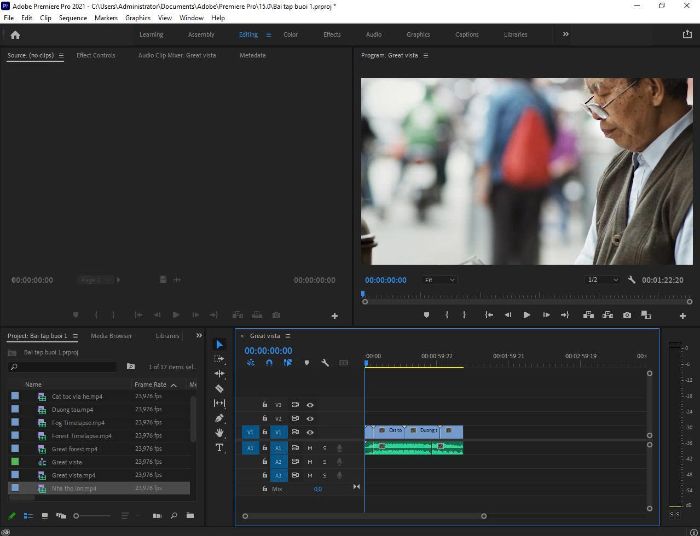Open Source monitor panel menu

[61, 55]
